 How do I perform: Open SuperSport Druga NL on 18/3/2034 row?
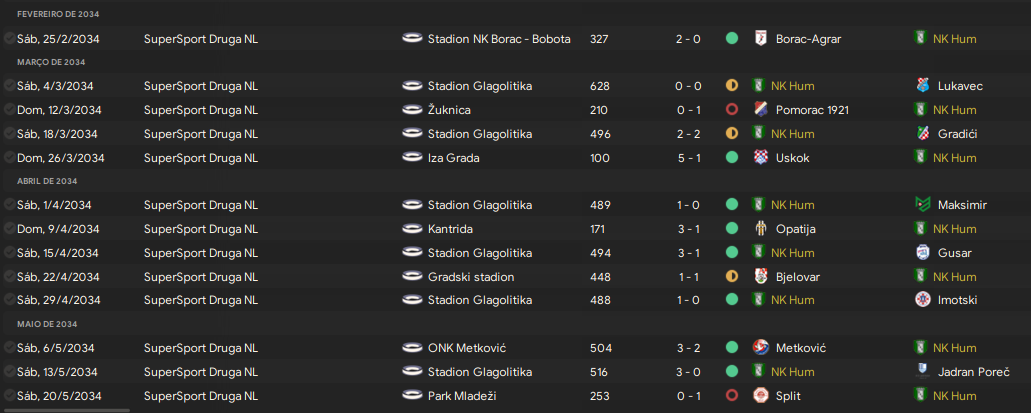click(x=200, y=133)
